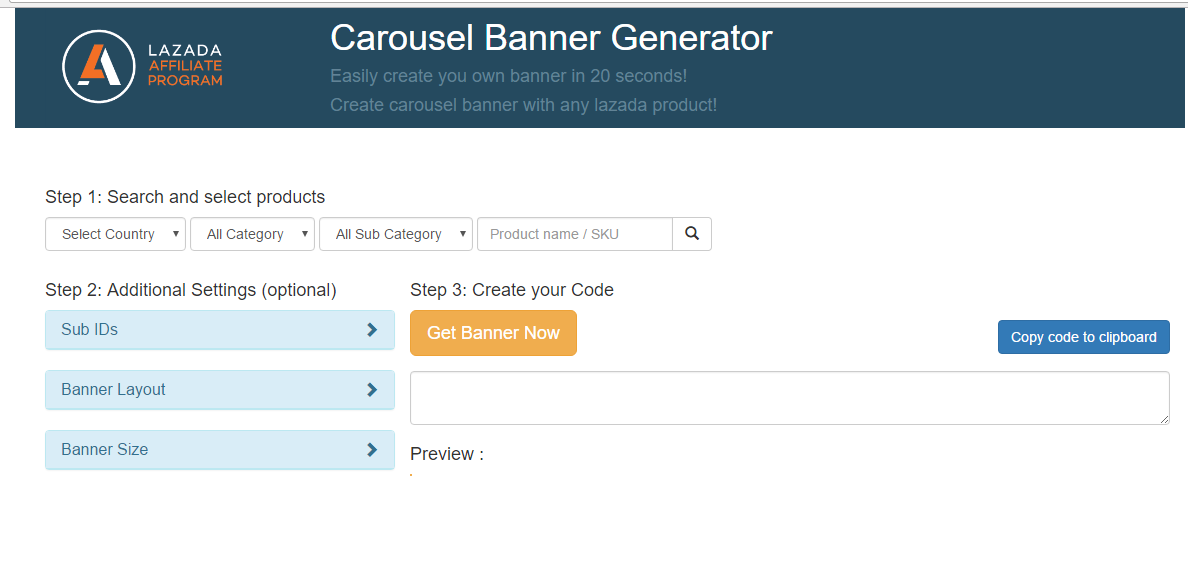Open the Select Country dropdown

click(x=116, y=234)
